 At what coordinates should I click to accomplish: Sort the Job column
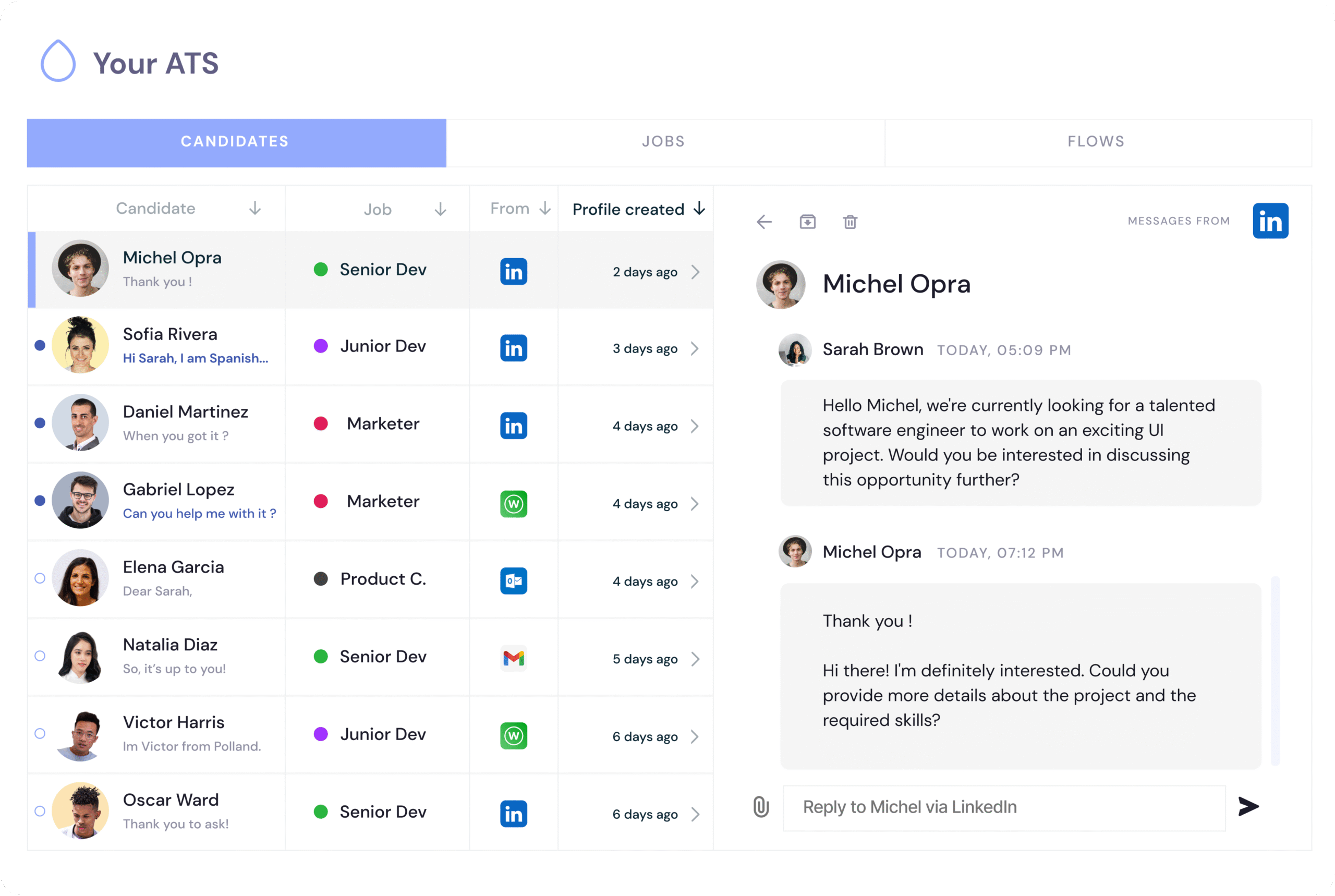440,209
